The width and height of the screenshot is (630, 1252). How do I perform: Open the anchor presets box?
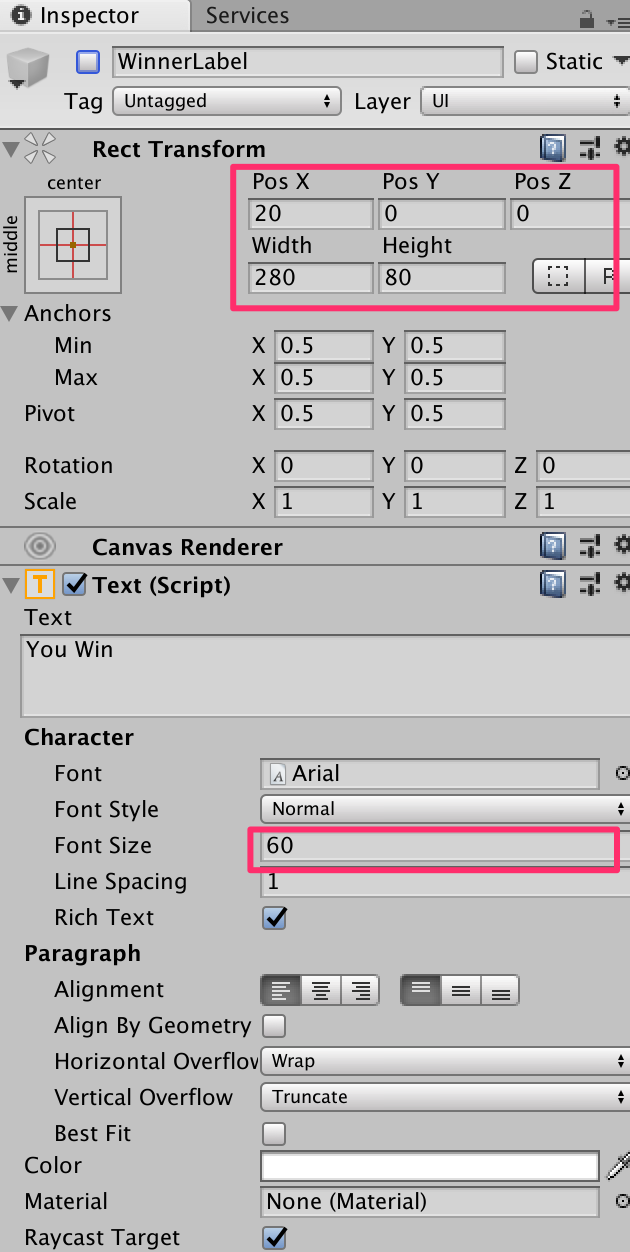73,243
